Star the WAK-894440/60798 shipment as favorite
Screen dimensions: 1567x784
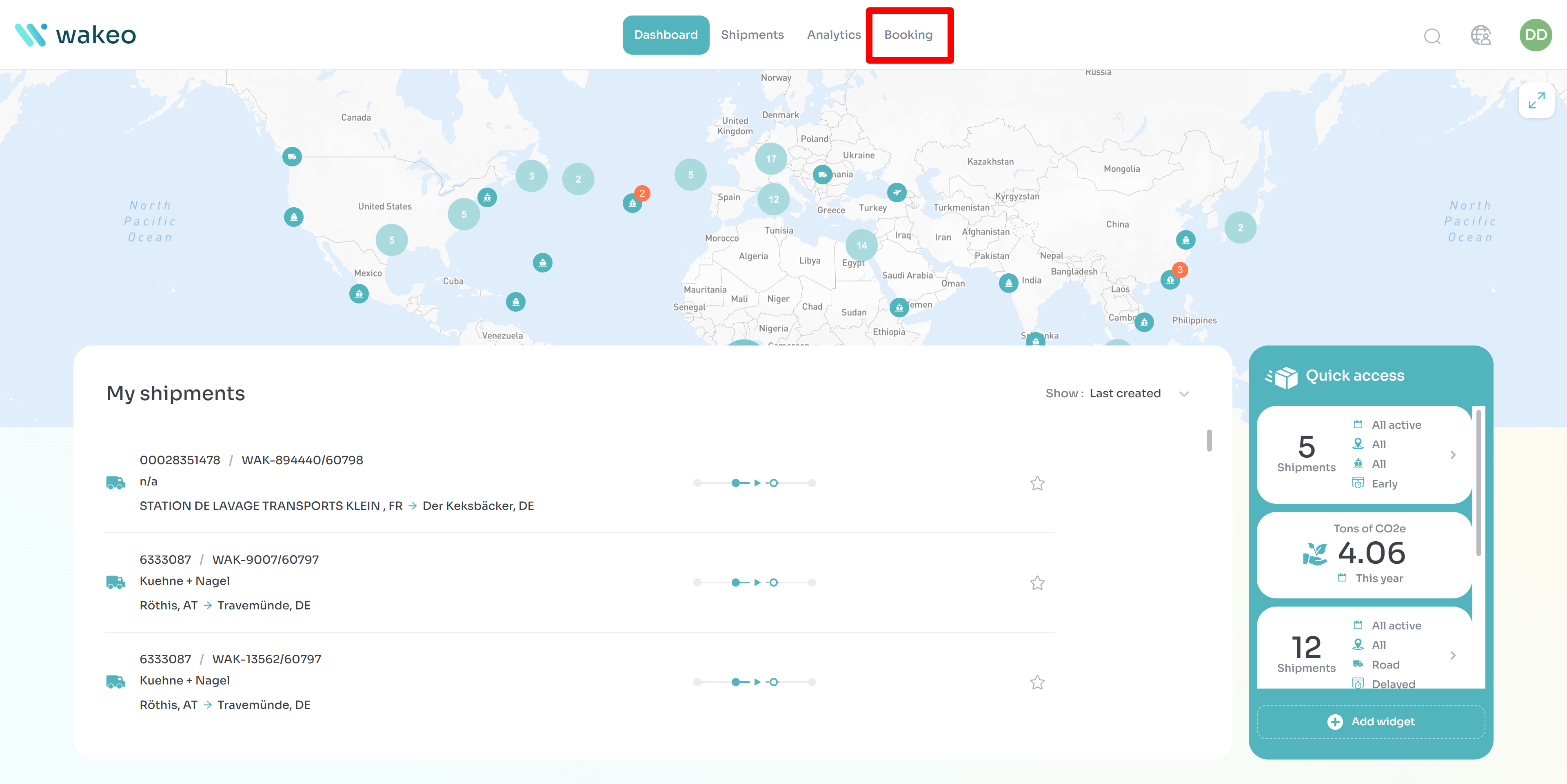pos(1037,483)
